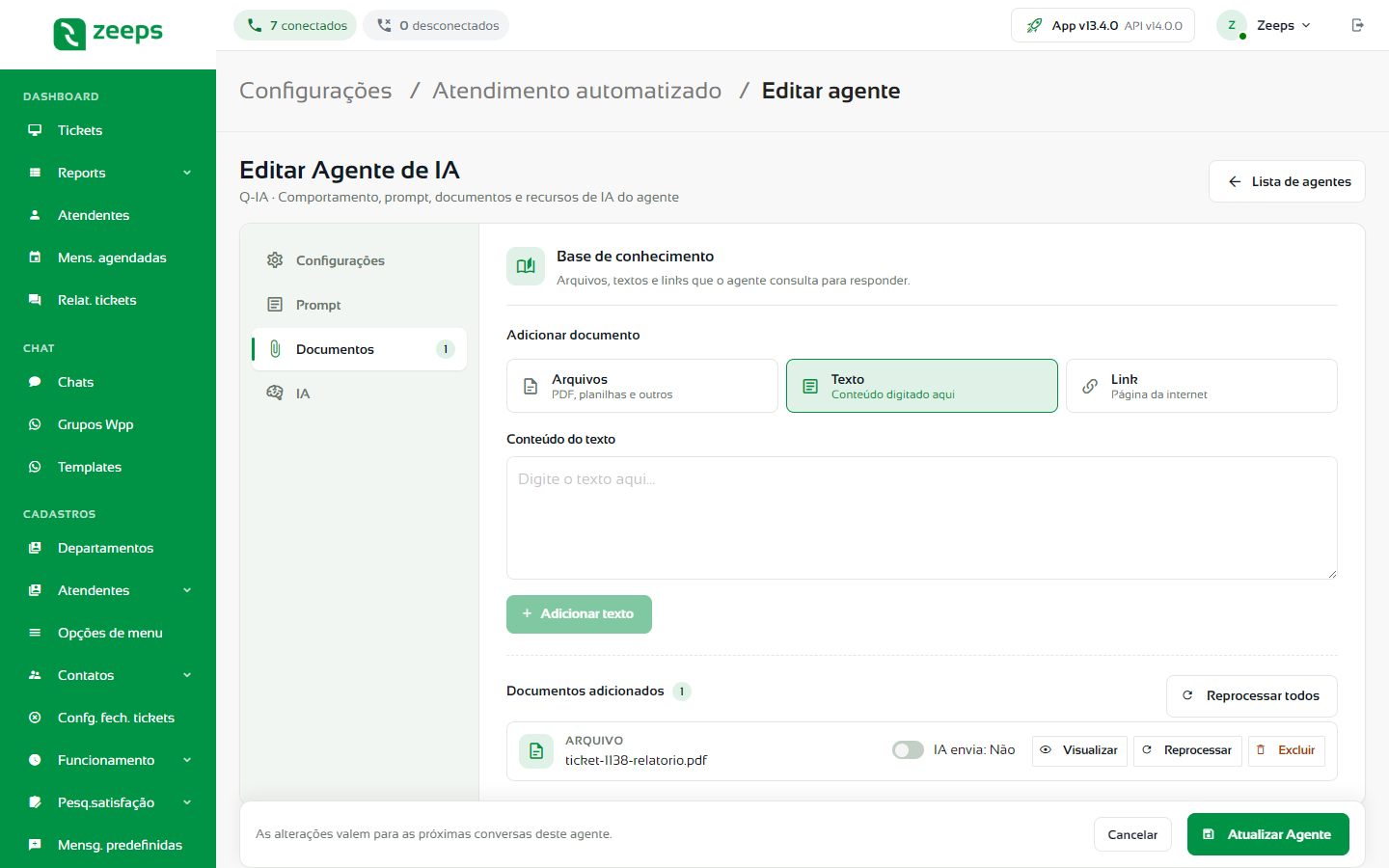Click the Zeeps logo
This screenshot has height=868, width=1389.
click(108, 34)
